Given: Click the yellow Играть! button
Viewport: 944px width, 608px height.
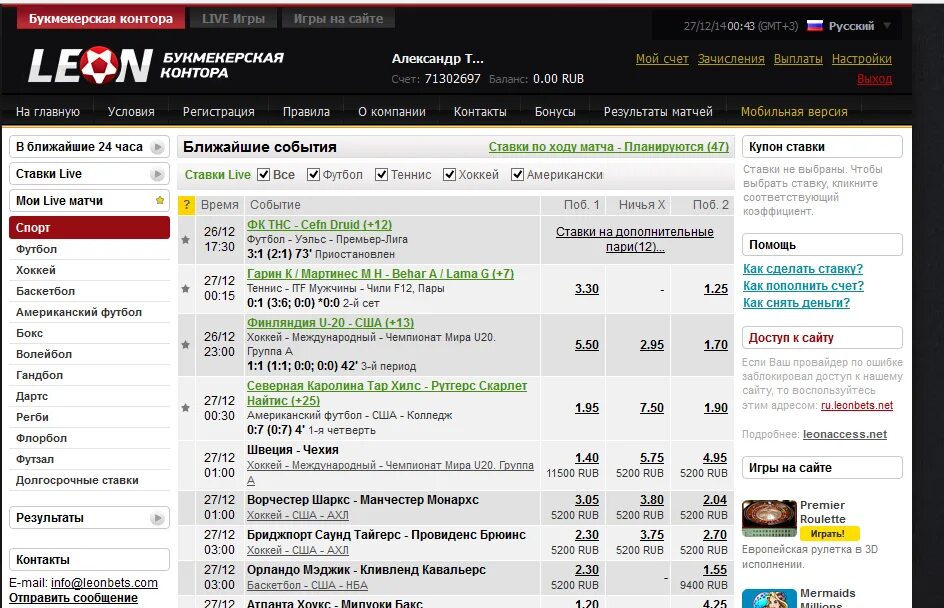Looking at the screenshot, I should click(x=829, y=533).
